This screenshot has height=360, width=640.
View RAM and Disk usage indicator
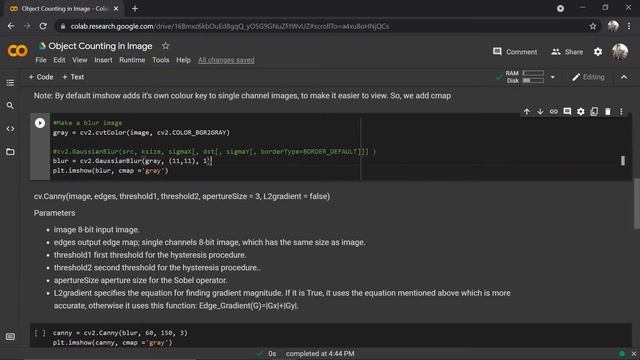click(x=524, y=77)
